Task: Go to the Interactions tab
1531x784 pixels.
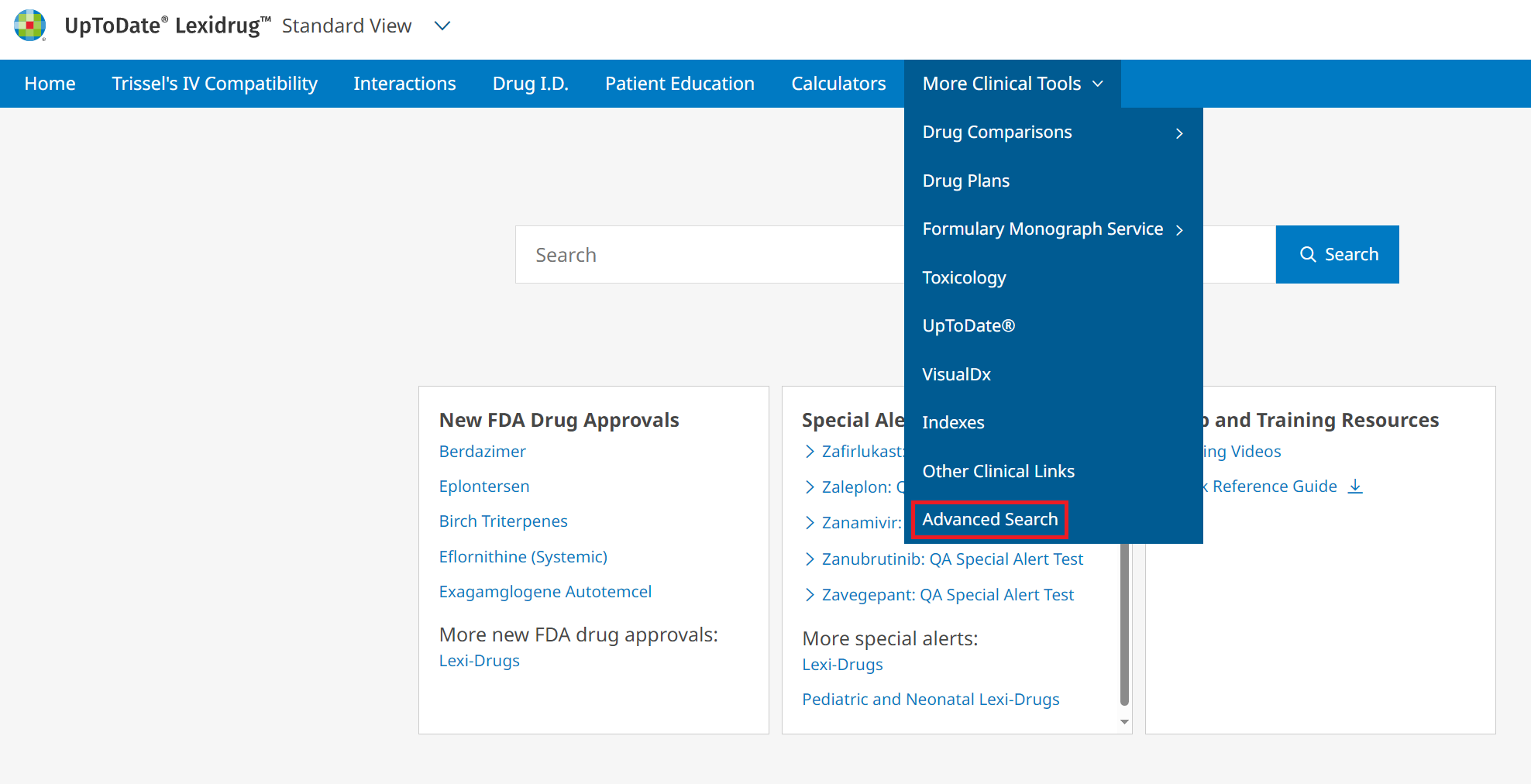Action: tap(404, 84)
